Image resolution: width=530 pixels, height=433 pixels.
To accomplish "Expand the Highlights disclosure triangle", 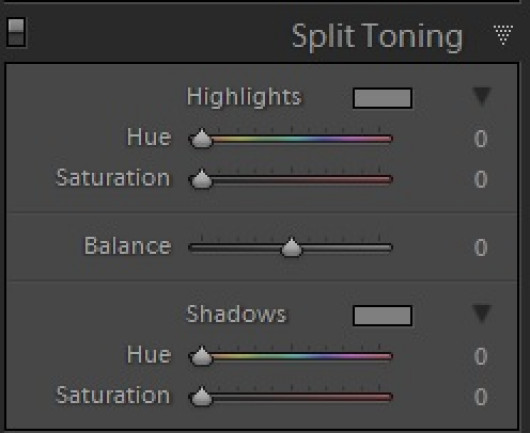I will click(x=482, y=96).
